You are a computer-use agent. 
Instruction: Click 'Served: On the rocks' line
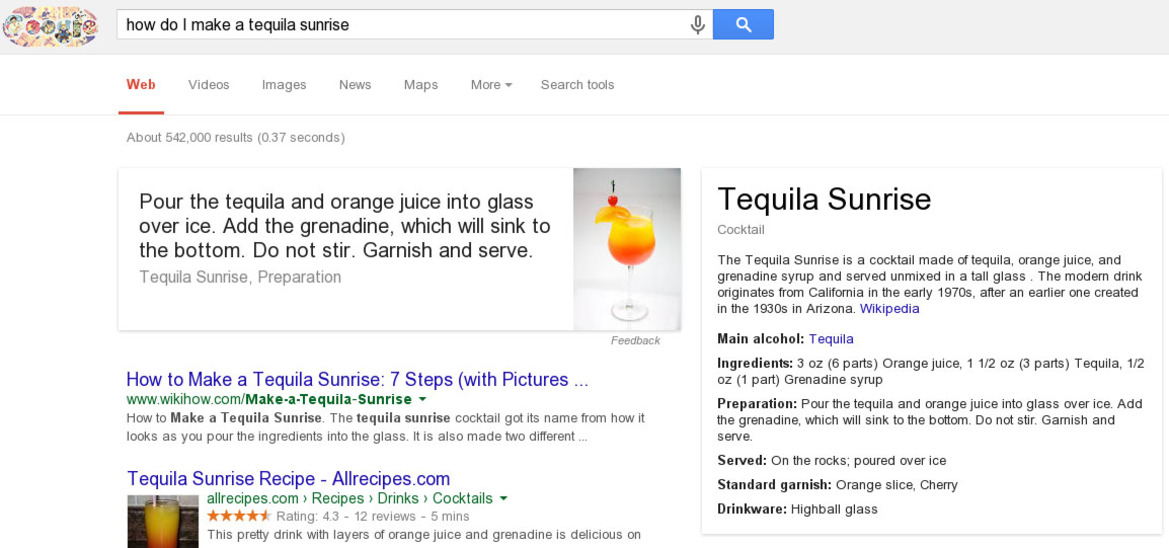832,460
